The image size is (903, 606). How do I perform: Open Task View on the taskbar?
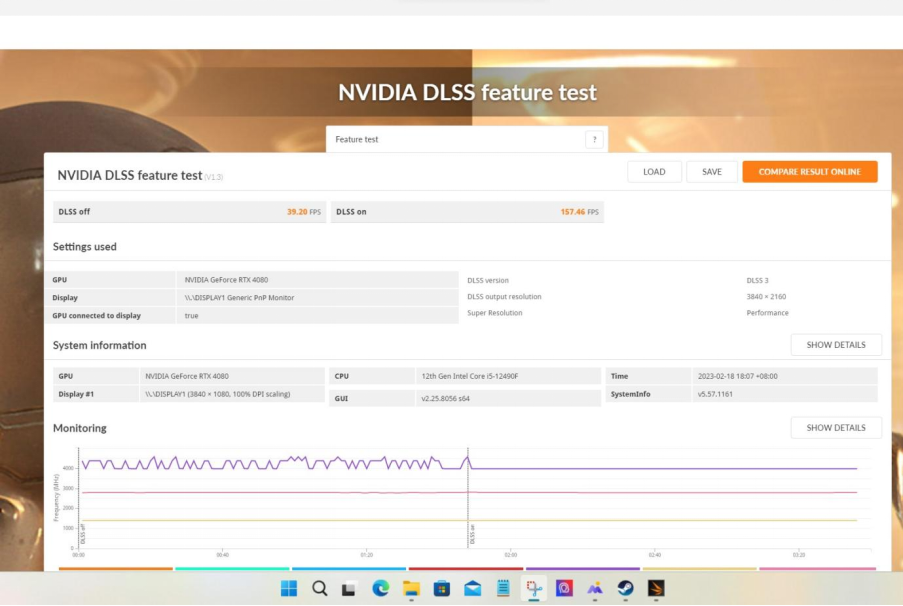pyautogui.click(x=348, y=589)
